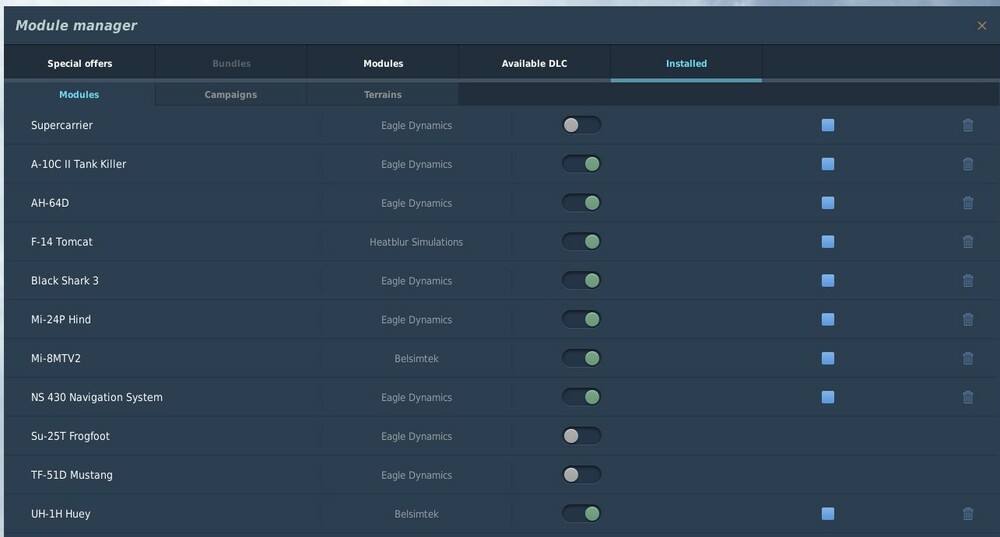Click Belsimtek label in Mi-8MTV2 row
The image size is (1000, 537).
416,358
